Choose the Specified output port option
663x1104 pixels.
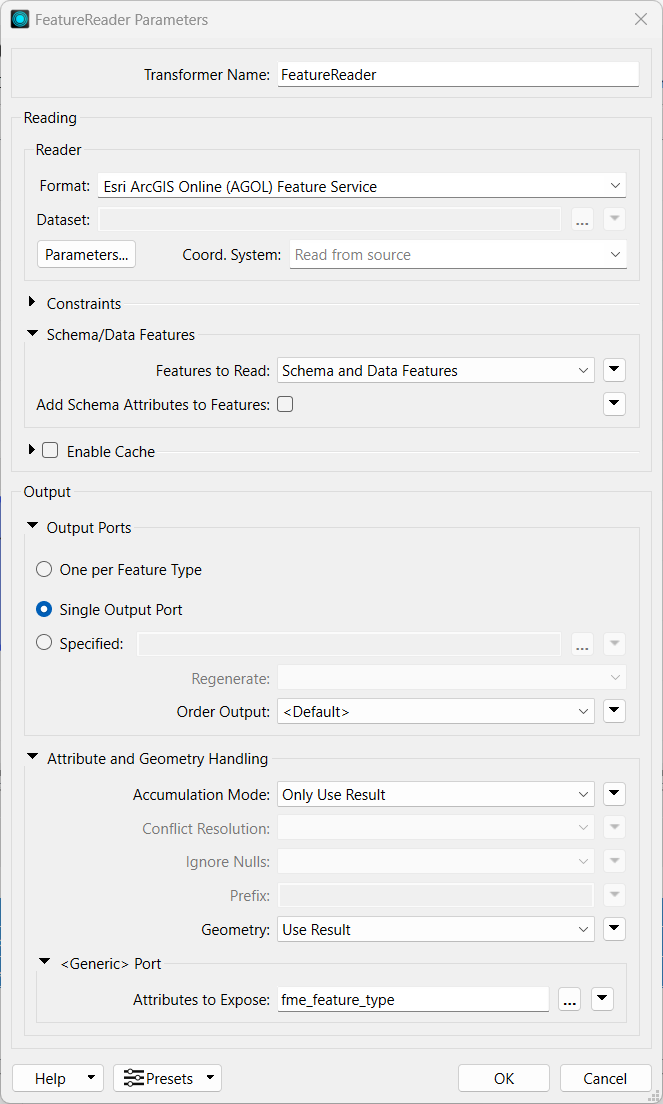pyautogui.click(x=44, y=642)
